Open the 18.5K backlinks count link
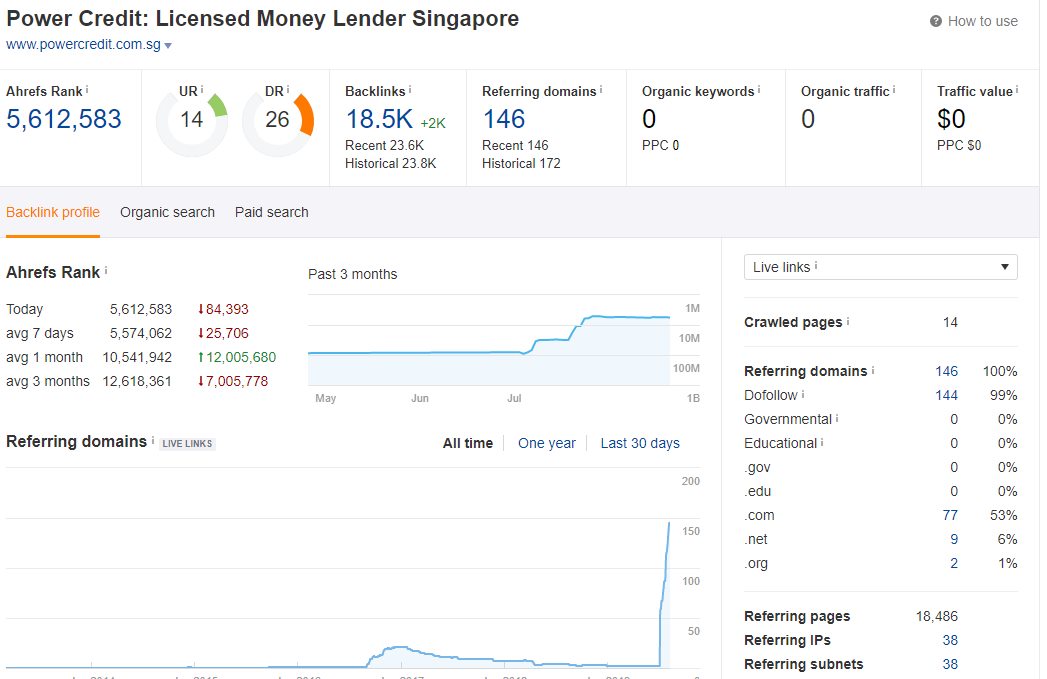The image size is (1047, 679). (379, 119)
